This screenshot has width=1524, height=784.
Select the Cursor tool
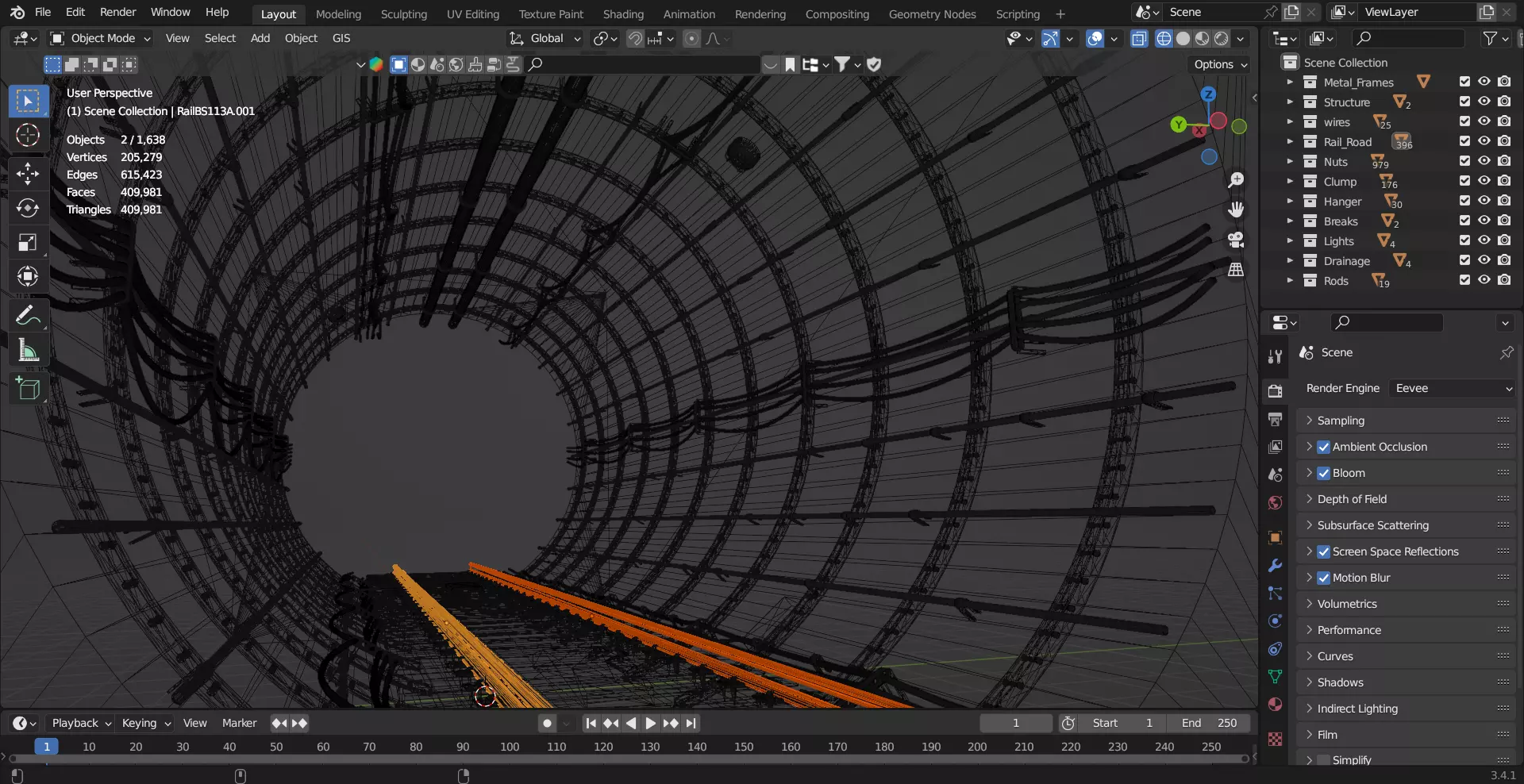click(x=28, y=136)
